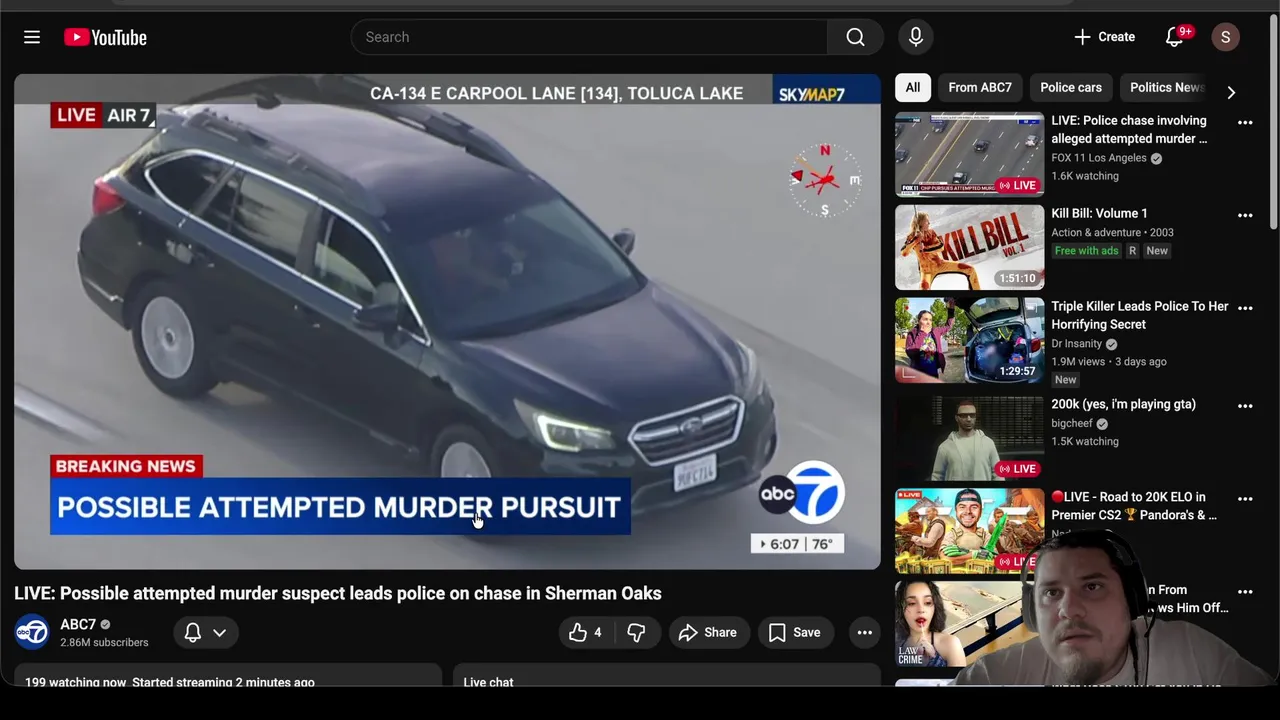
Task: Toggle ABC7 channel notification bell
Action: (x=193, y=632)
